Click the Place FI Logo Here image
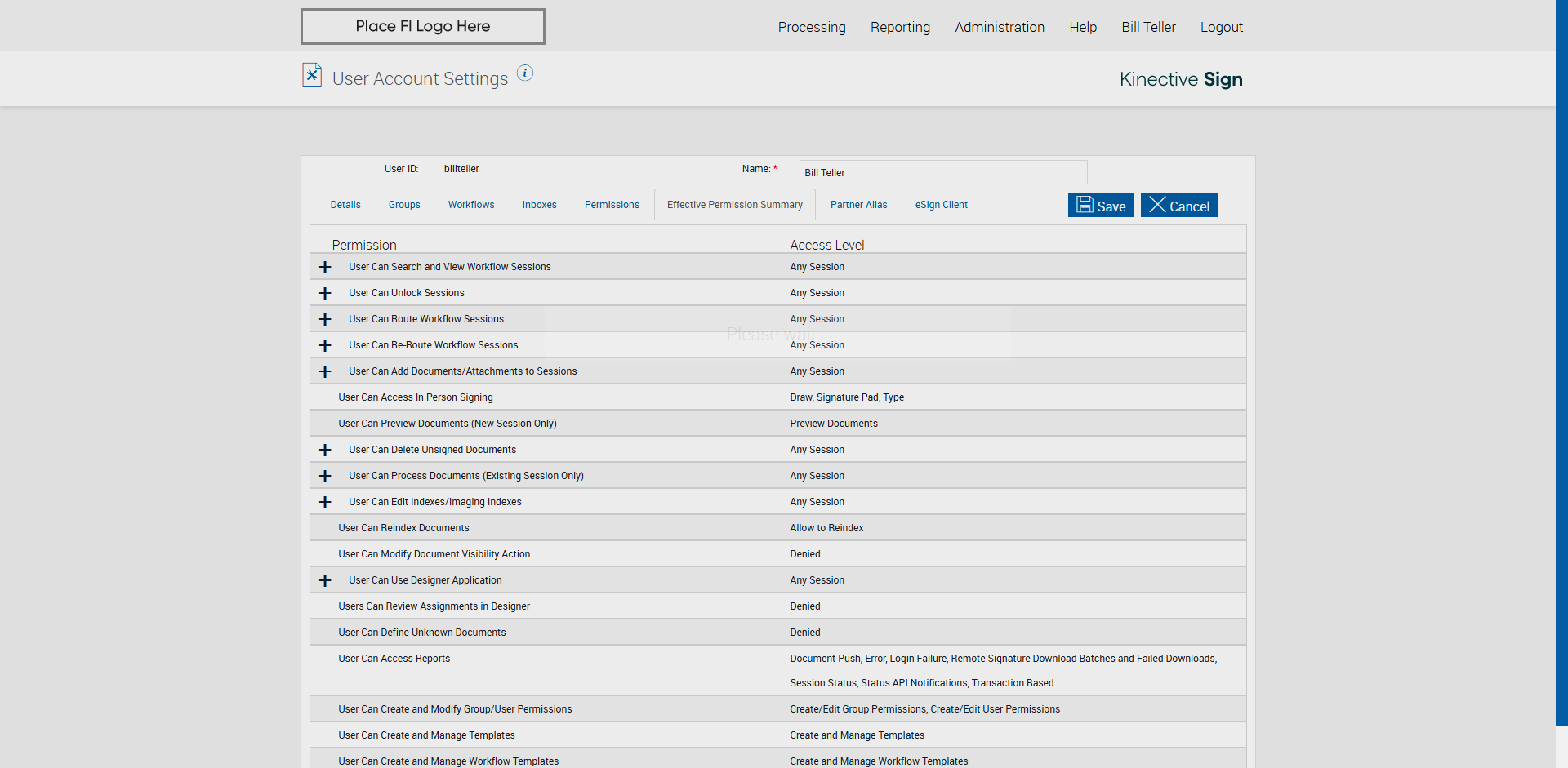This screenshot has width=1568, height=768. pyautogui.click(x=422, y=27)
